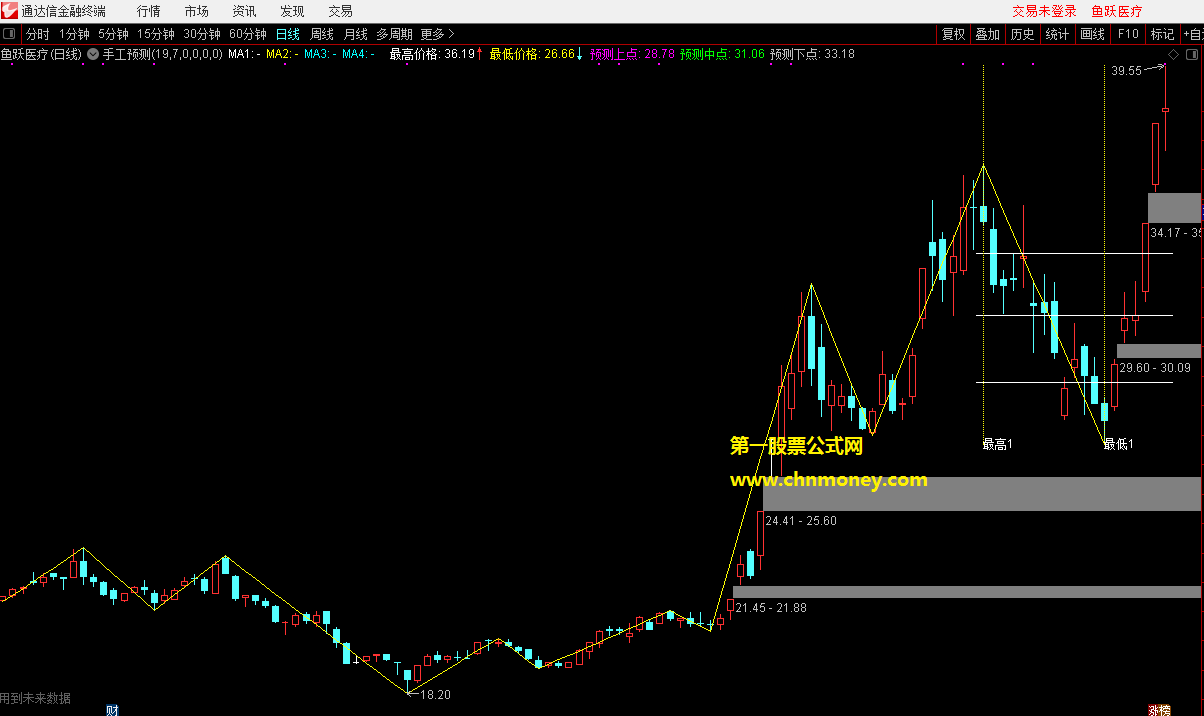Click the 预测上点: 28.78 value

[x=633, y=54]
